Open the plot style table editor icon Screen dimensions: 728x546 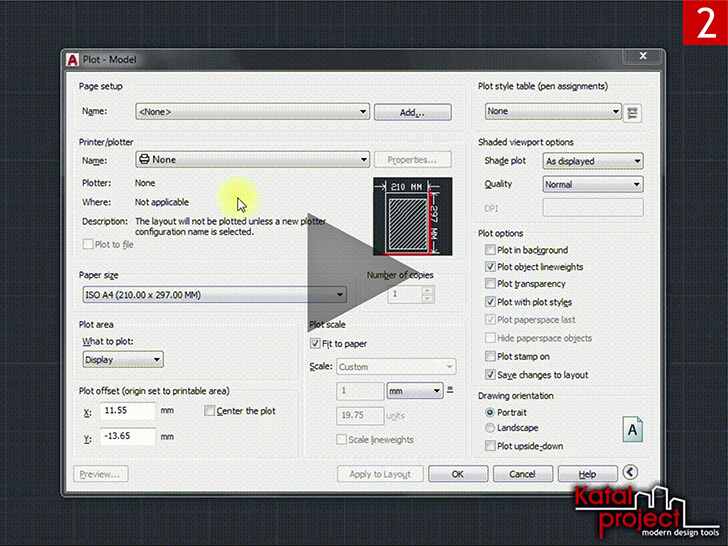click(x=632, y=112)
